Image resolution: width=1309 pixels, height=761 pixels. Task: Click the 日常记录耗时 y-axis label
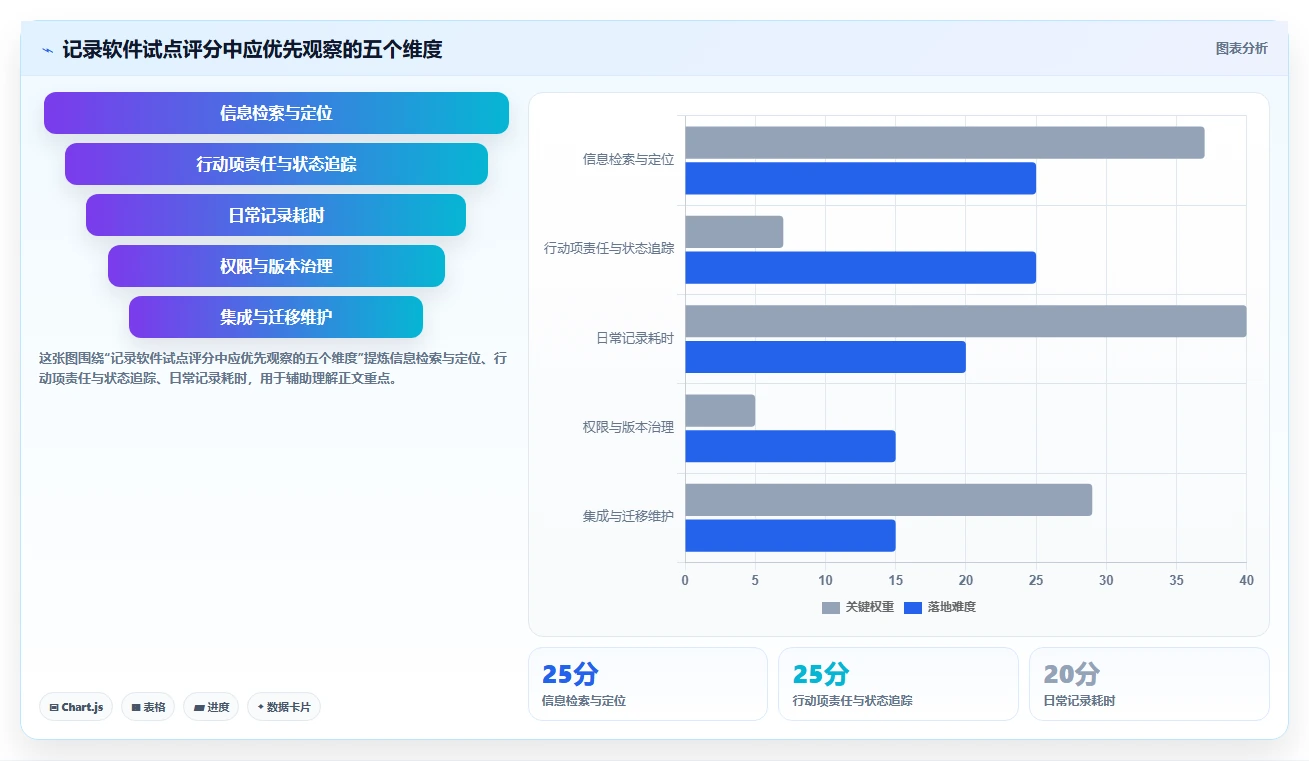[x=635, y=338]
